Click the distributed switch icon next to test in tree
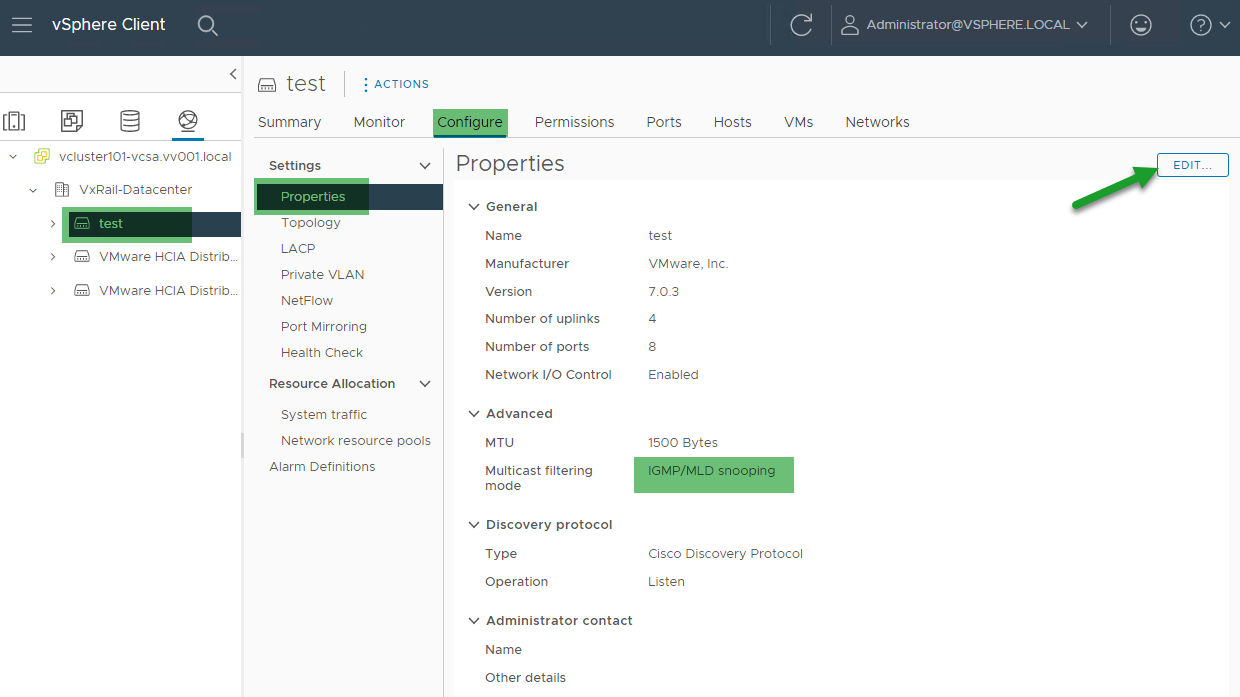Image resolution: width=1240 pixels, height=697 pixels. pos(82,224)
